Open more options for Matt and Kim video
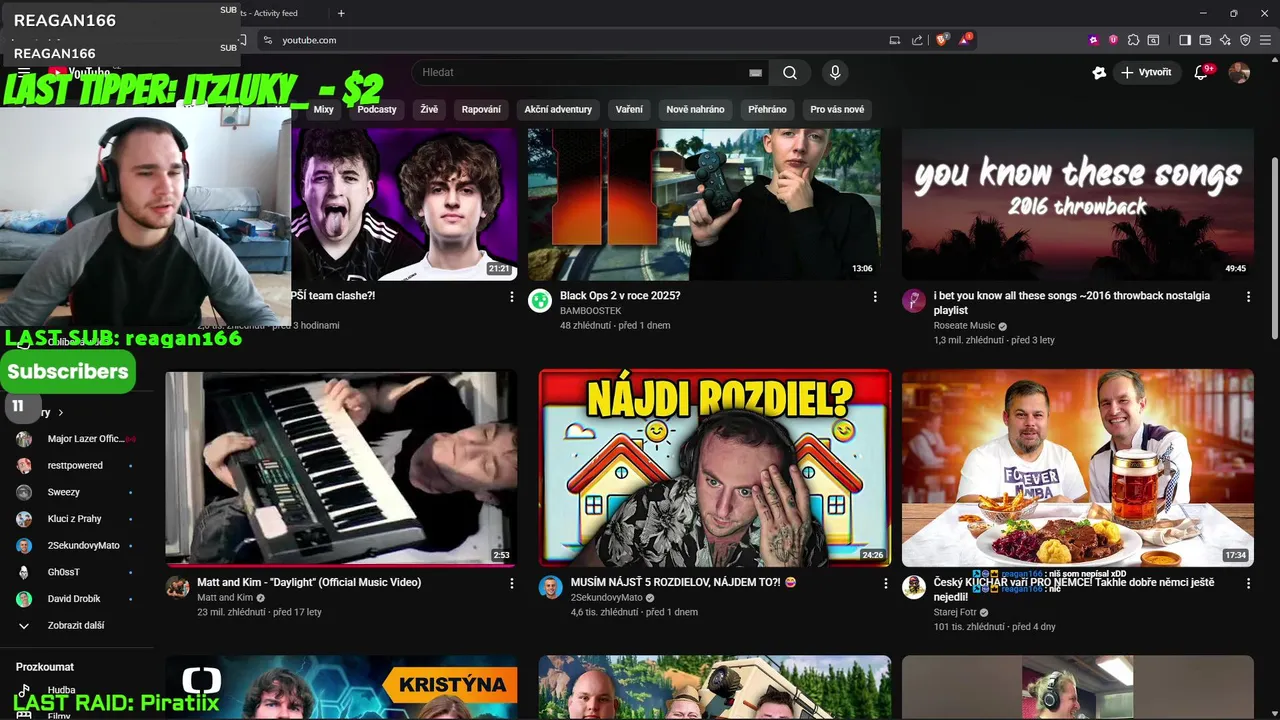Viewport: 1280px width, 720px height. [x=512, y=583]
